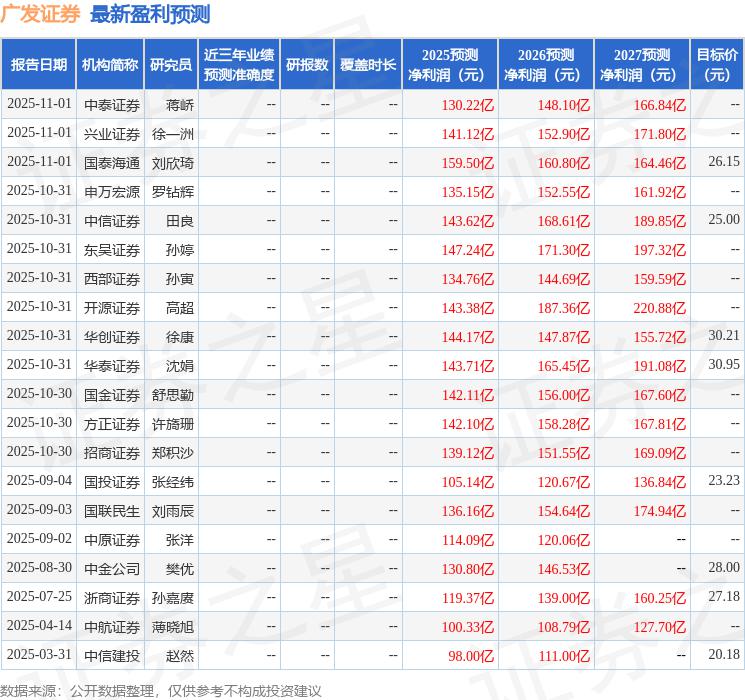Click 中信建投 institution cell
Screen dimensions: 745x700
click(x=112, y=656)
